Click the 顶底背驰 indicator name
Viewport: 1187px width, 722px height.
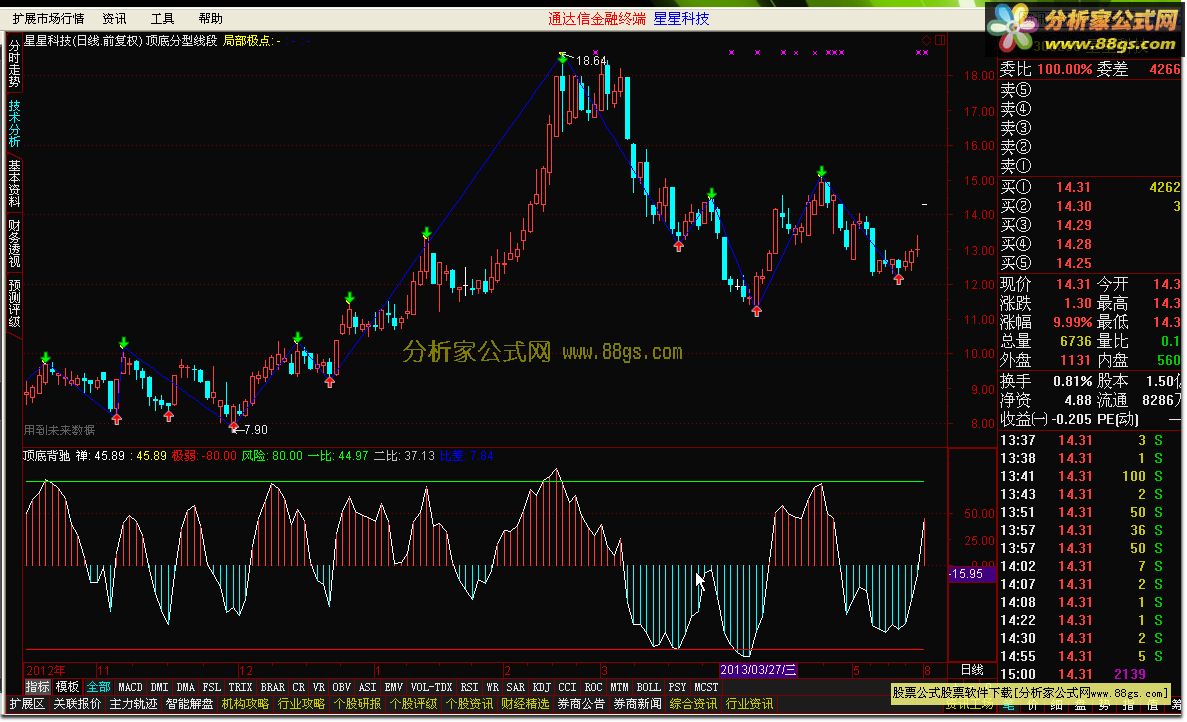coord(46,456)
